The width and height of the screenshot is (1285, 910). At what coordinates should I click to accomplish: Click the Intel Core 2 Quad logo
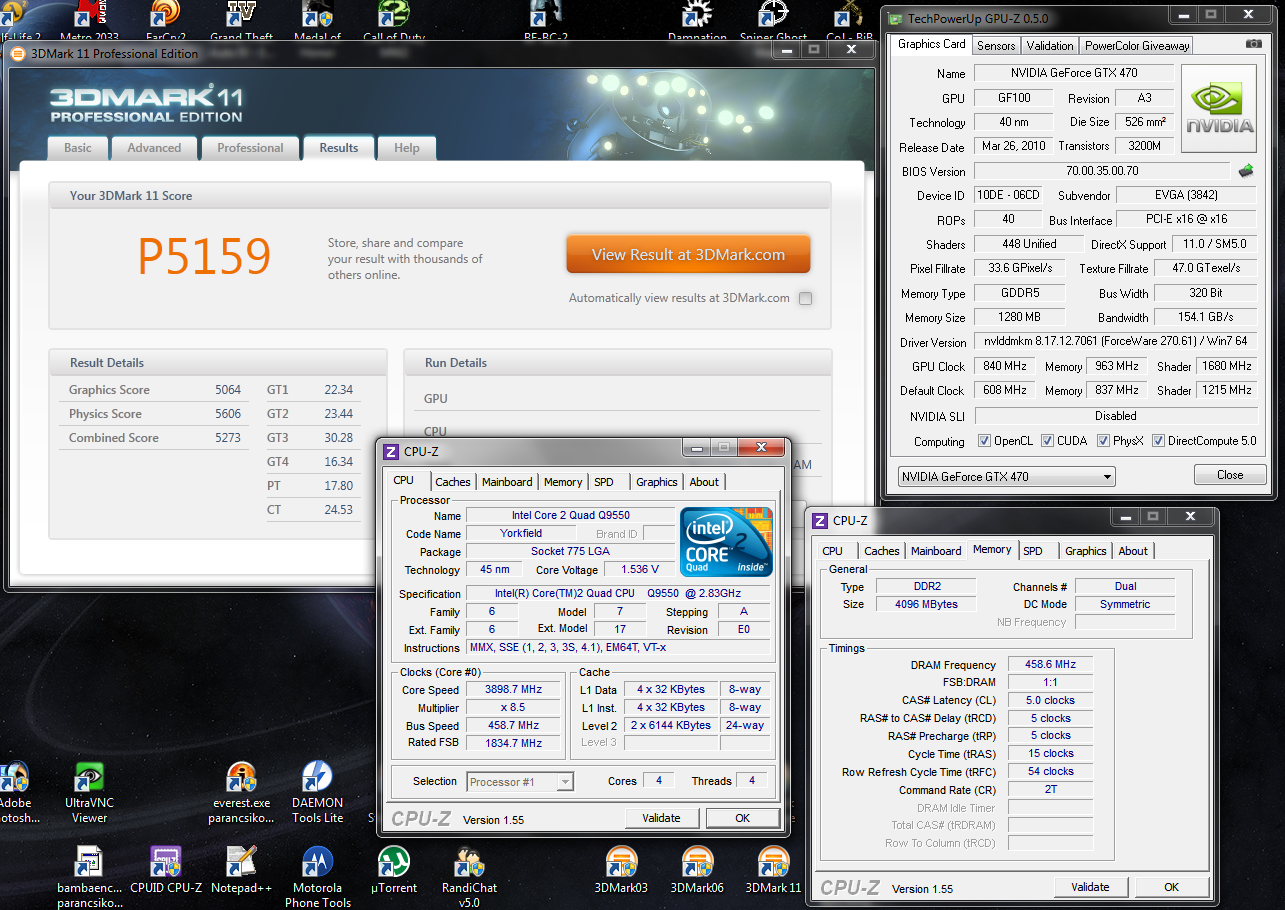point(726,543)
